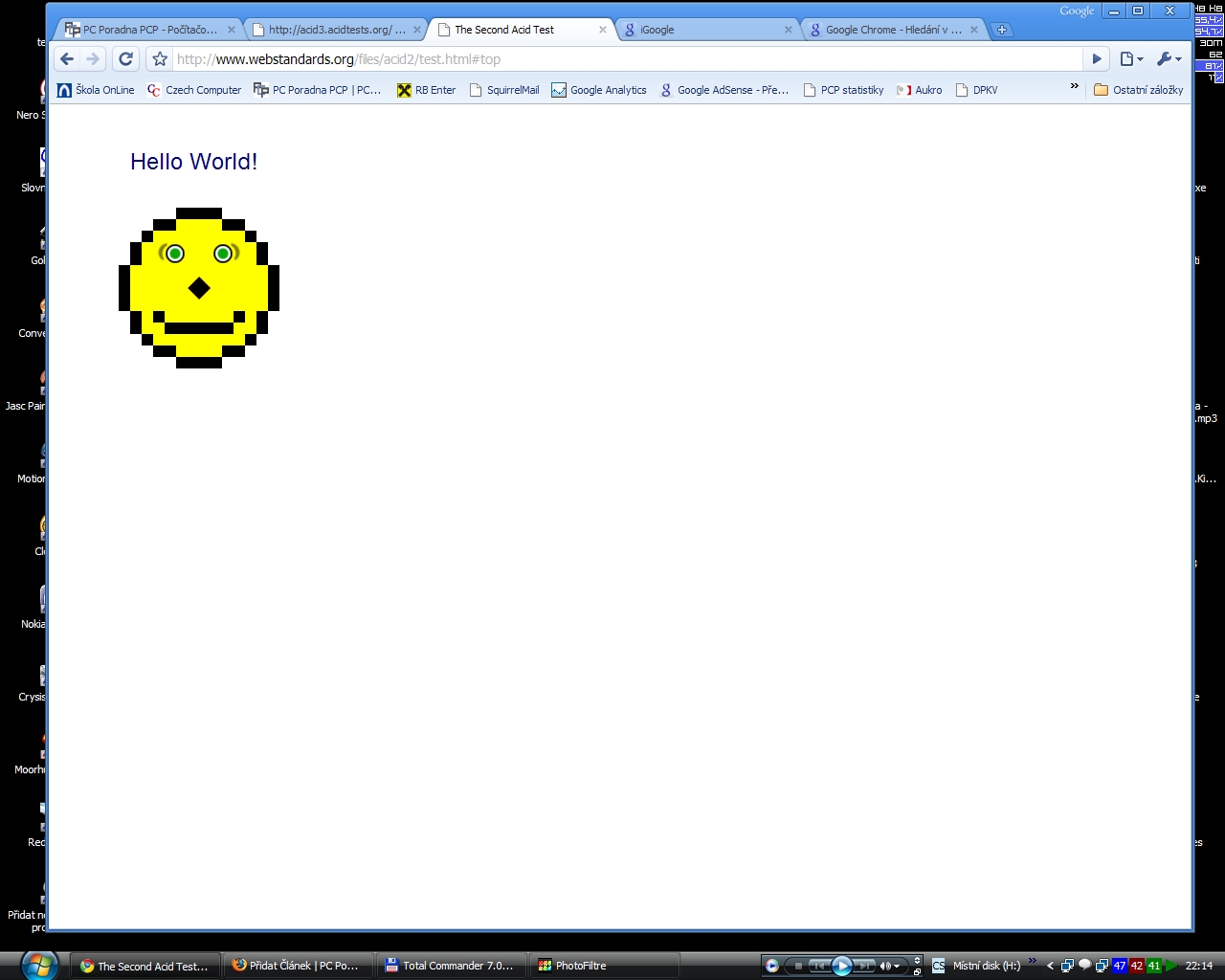Screen dimensions: 1225x980
Task: Close the iGoogle tab
Action: coord(789,30)
